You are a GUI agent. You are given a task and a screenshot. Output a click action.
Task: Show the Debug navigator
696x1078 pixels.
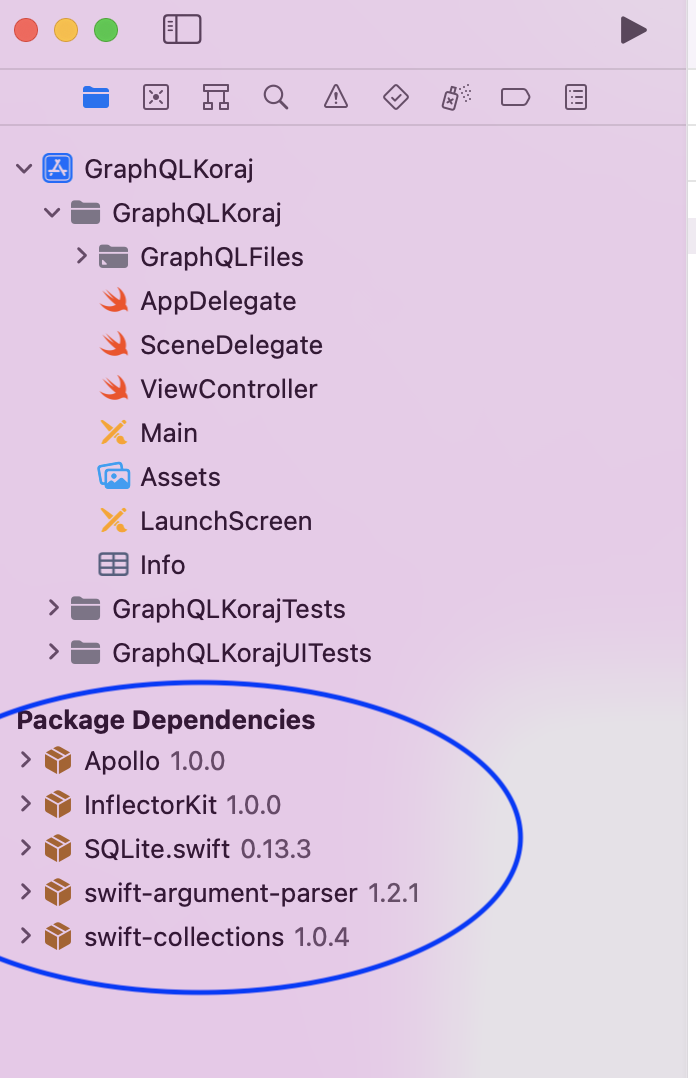(456, 97)
